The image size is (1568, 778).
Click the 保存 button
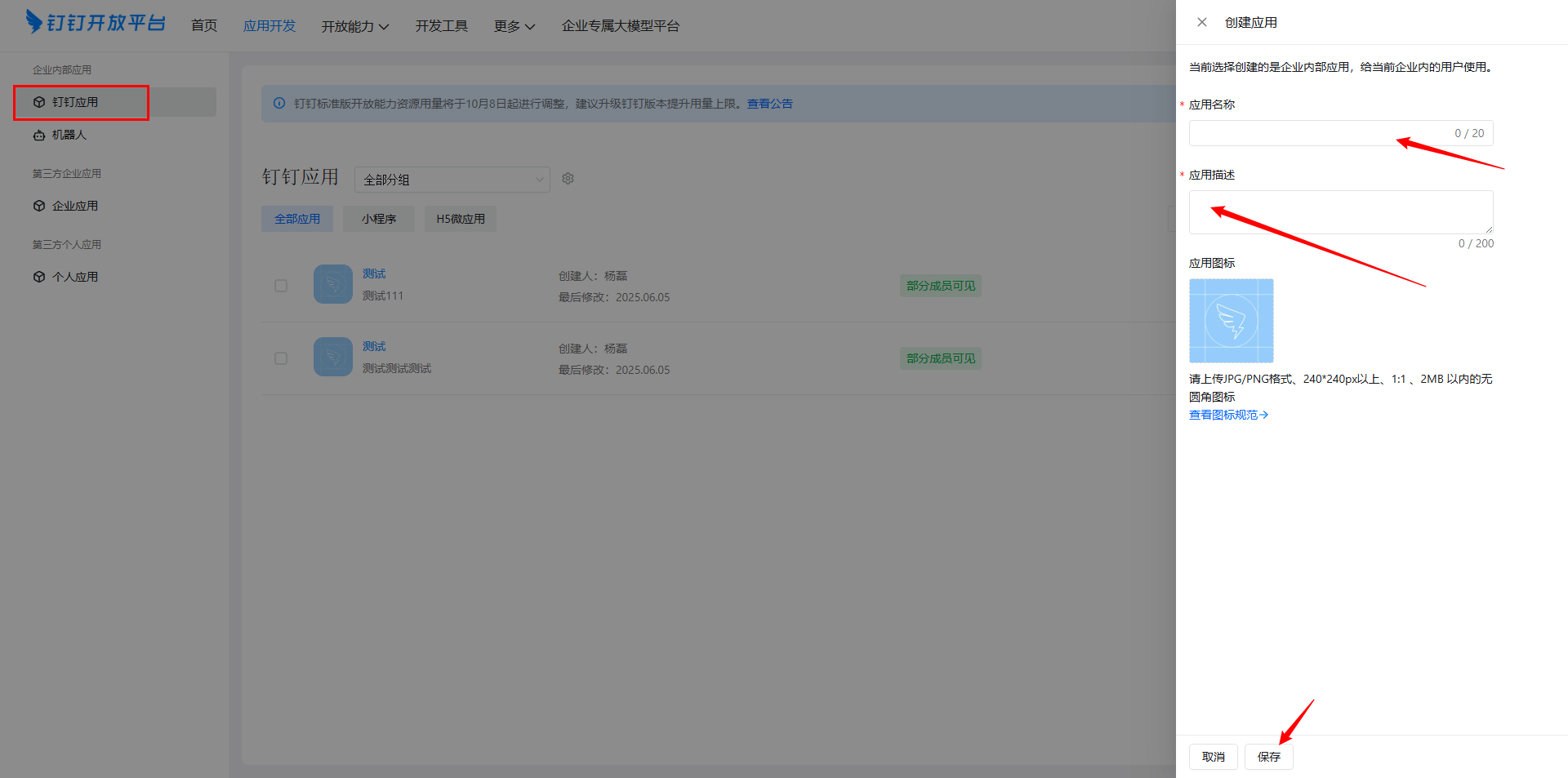1268,757
